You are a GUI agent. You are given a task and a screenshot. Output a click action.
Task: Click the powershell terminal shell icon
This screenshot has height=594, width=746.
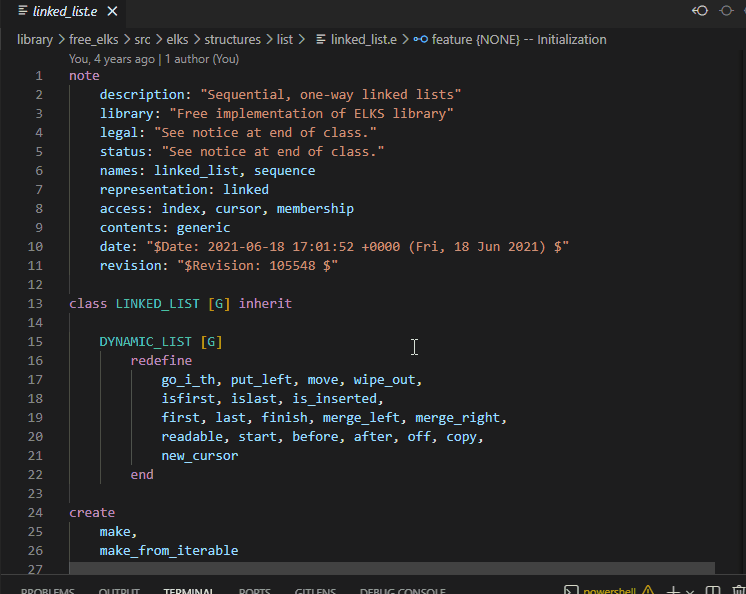pos(570,591)
